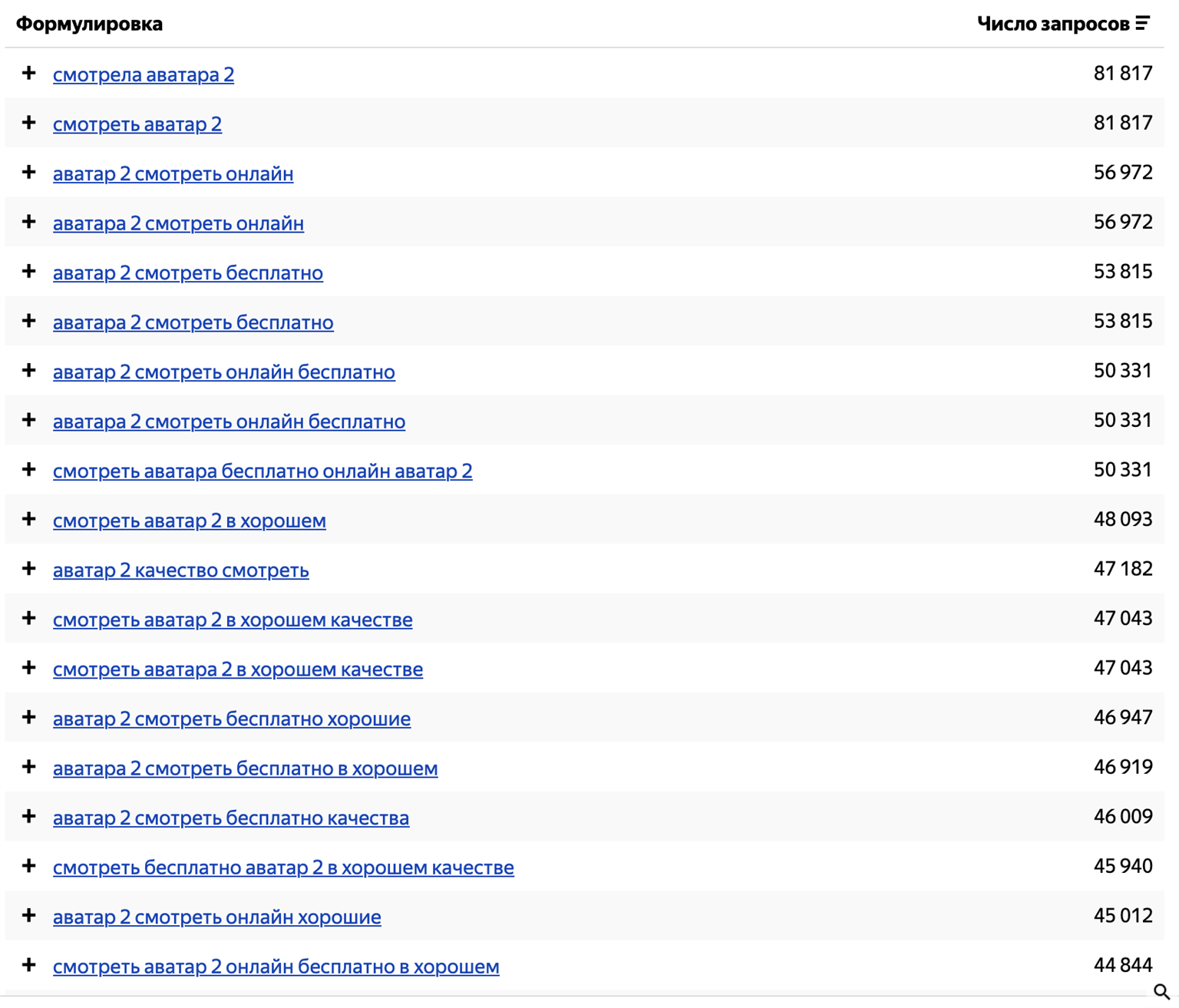Open link 'аватар 2 смотреть бесплатно'
The height and width of the screenshot is (1008, 1179).
(188, 273)
